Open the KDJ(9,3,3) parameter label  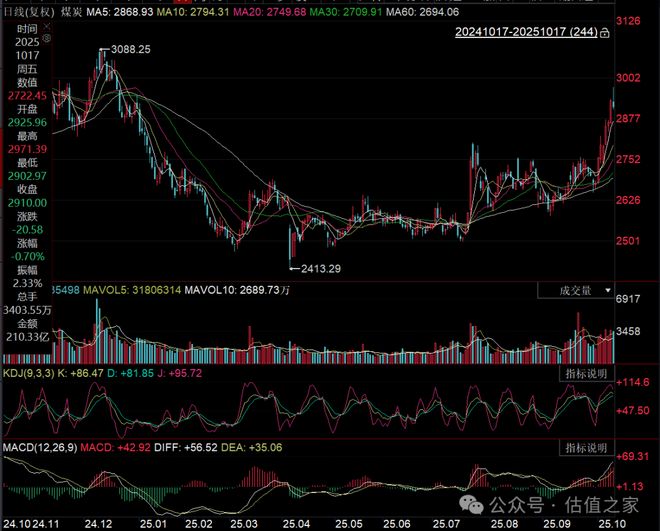click(x=32, y=372)
